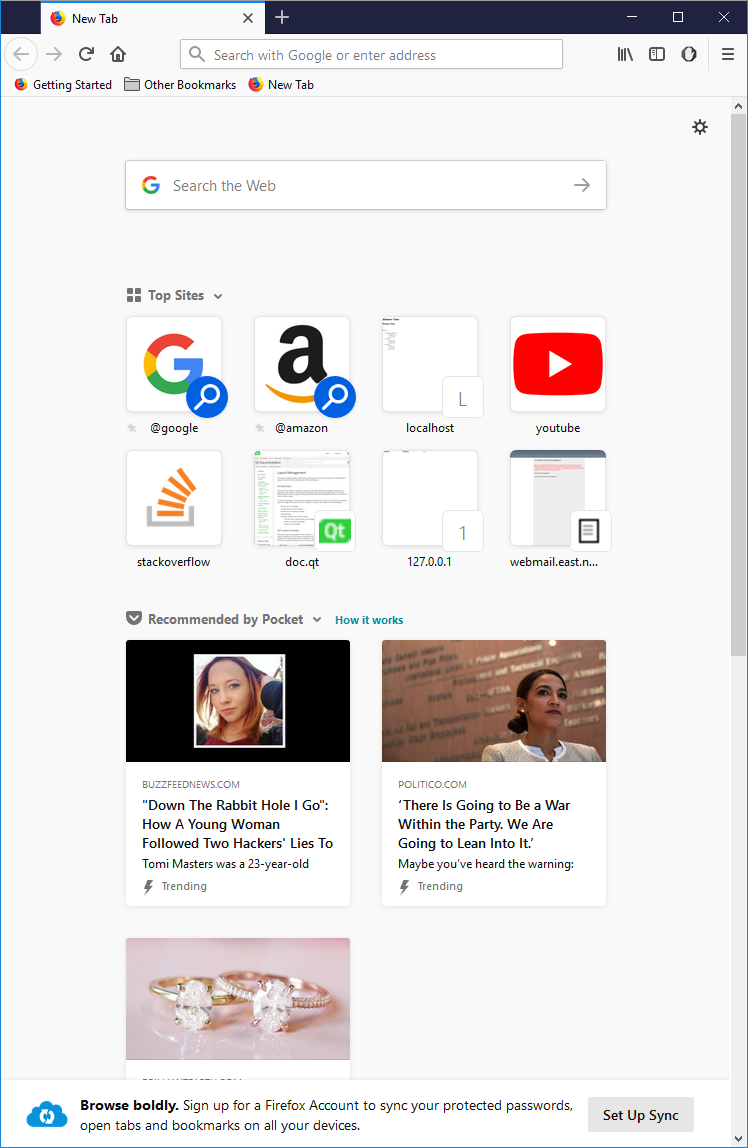
Task: Click the Reload page icon
Action: (x=87, y=54)
